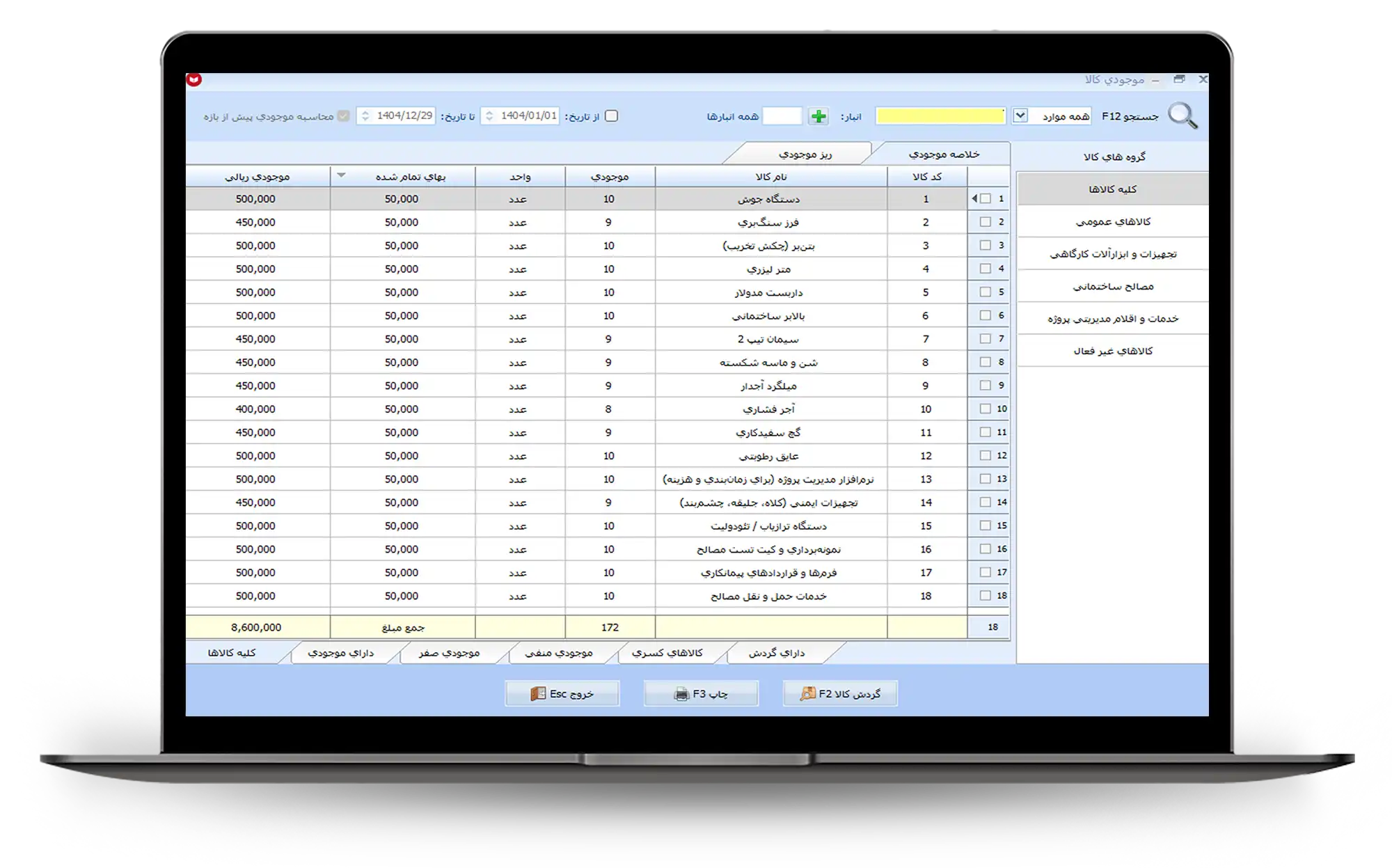
Task: Click the door icon on the خروج Esc button
Action: [538, 694]
